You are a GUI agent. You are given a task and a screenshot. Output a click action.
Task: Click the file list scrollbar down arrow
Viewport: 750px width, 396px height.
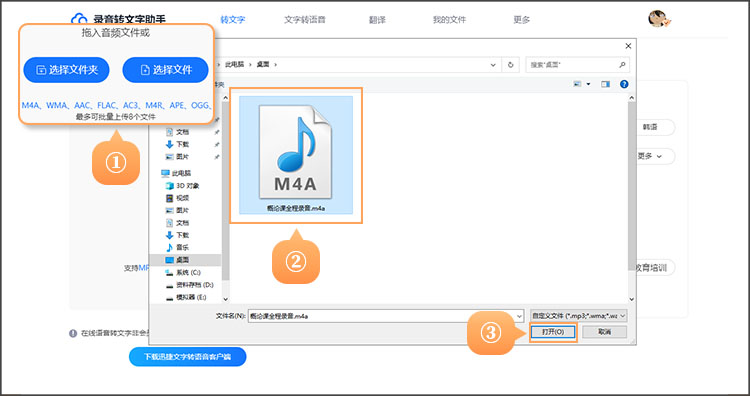(x=631, y=299)
